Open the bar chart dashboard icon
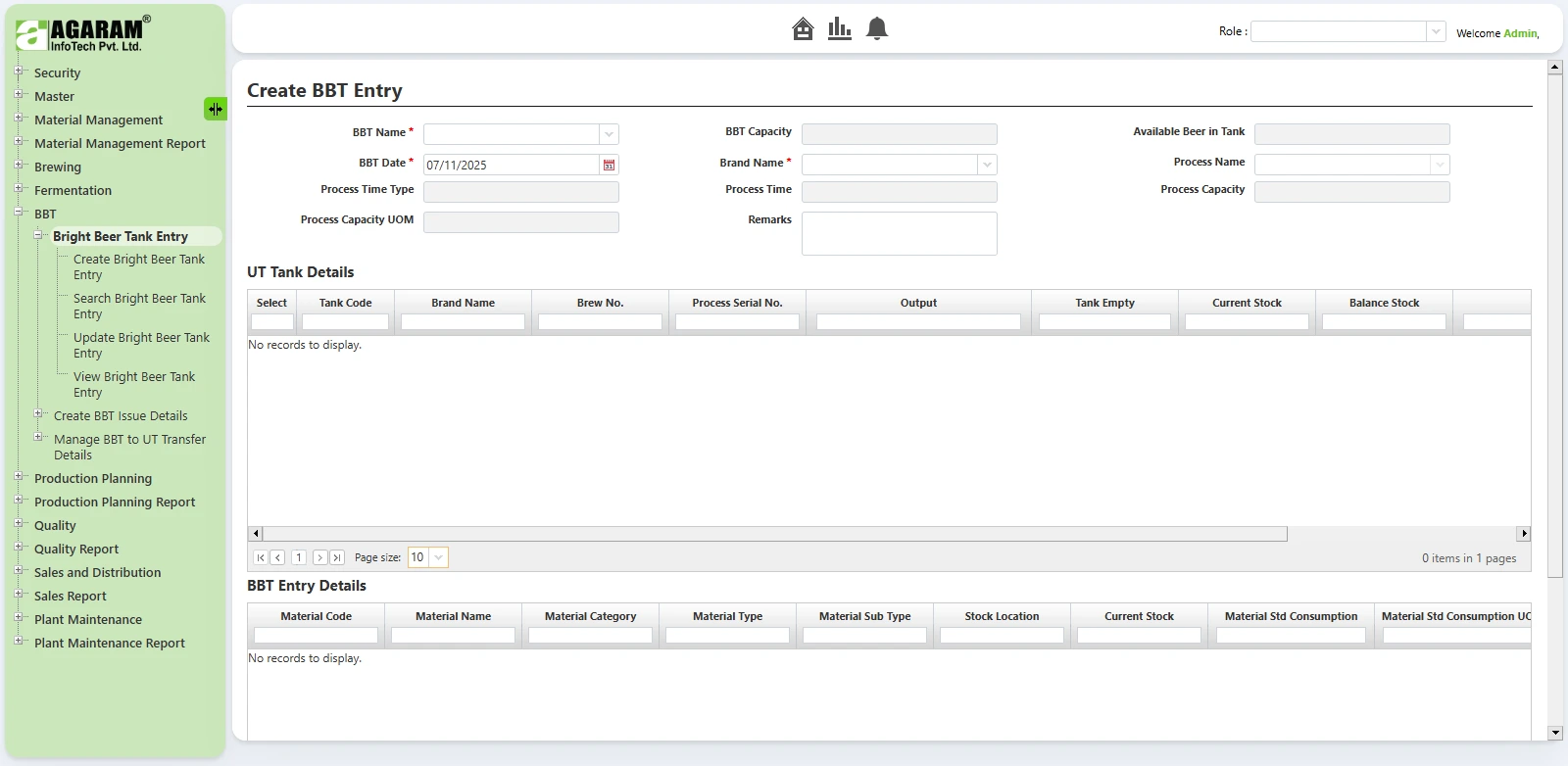Viewport: 1568px width, 766px height. coord(839,29)
